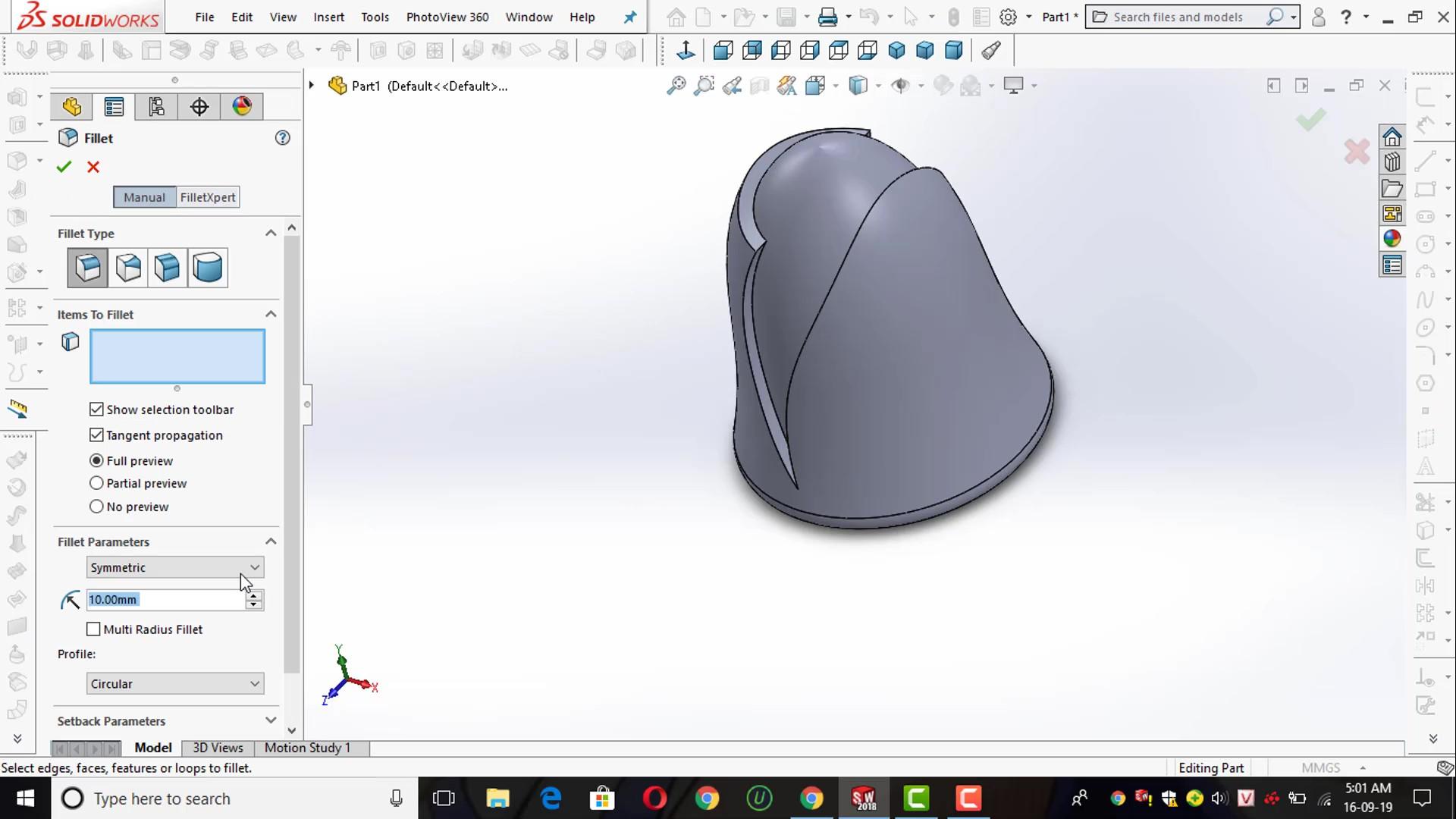Open the Insert menu
The width and height of the screenshot is (1456, 819).
[328, 17]
